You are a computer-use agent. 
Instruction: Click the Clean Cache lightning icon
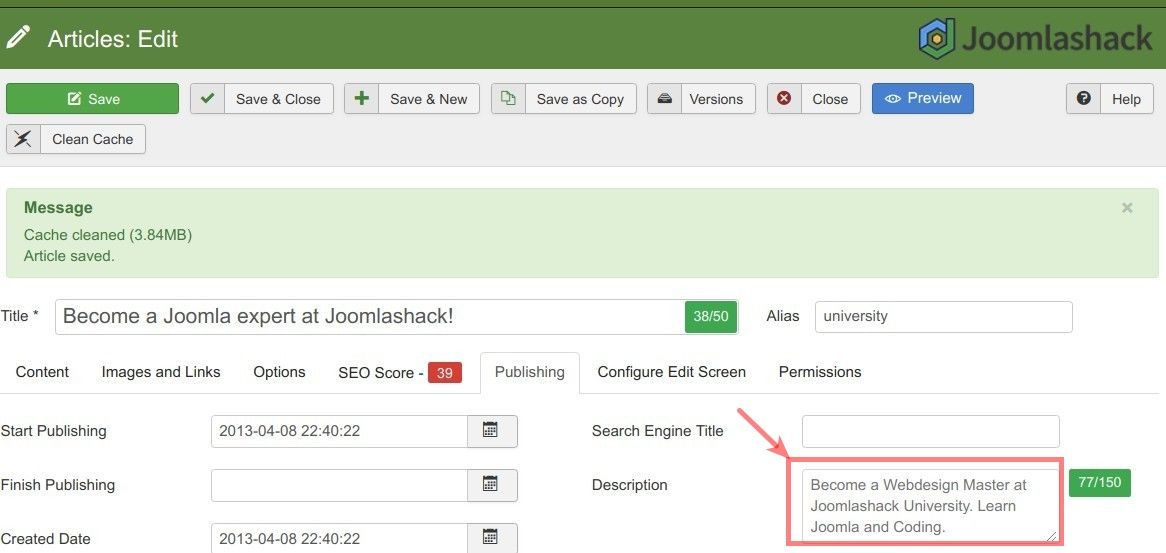pyautogui.click(x=23, y=139)
